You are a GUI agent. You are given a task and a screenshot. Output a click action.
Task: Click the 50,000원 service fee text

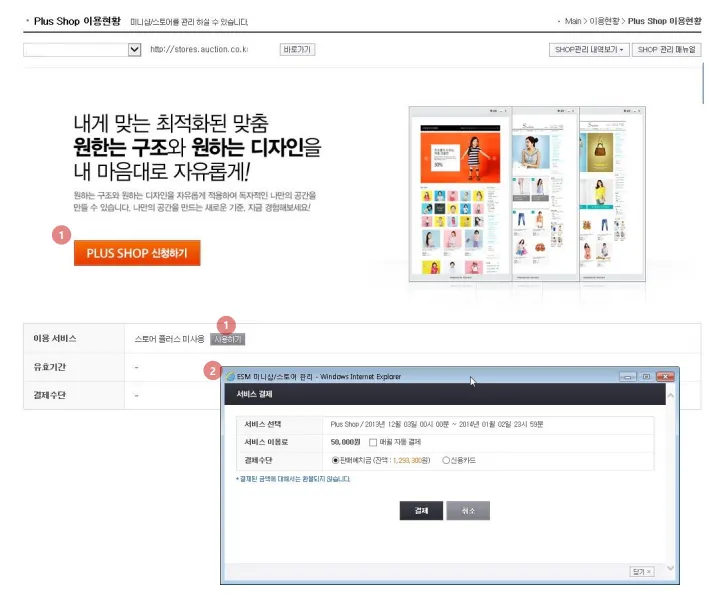tap(345, 442)
